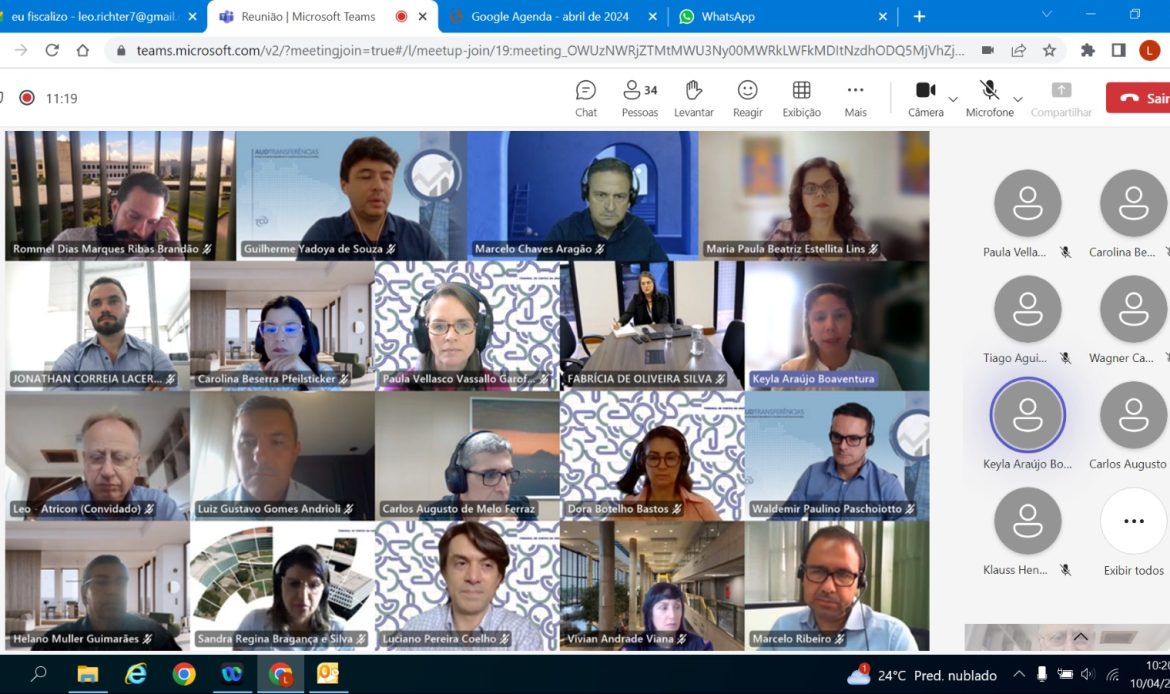Raise hand with the Levantar button
This screenshot has height=694, width=1170.
coord(693,99)
